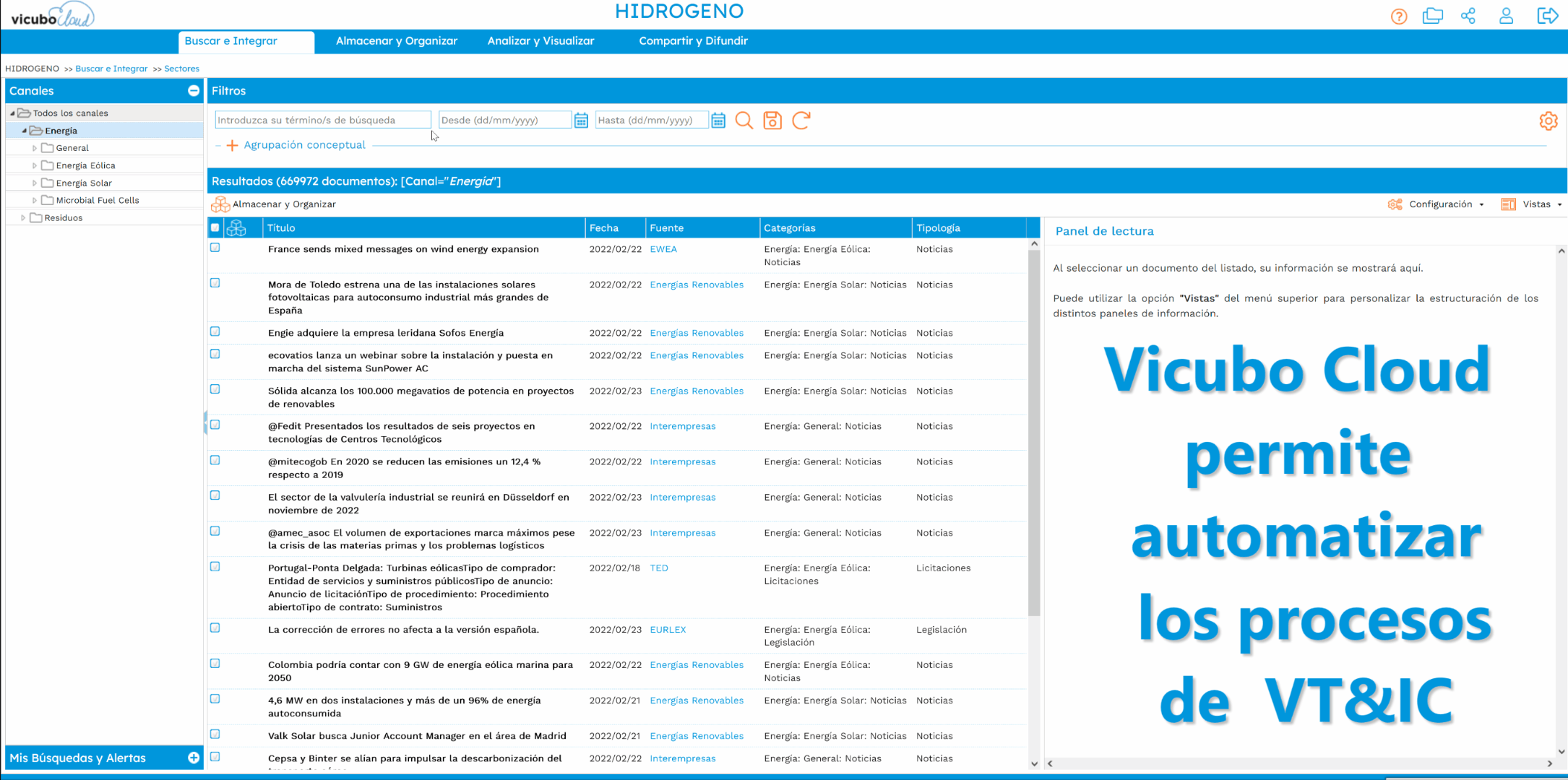This screenshot has width=1568, height=780.
Task: Collapse the Todos los canales tree node
Action: tap(12, 113)
